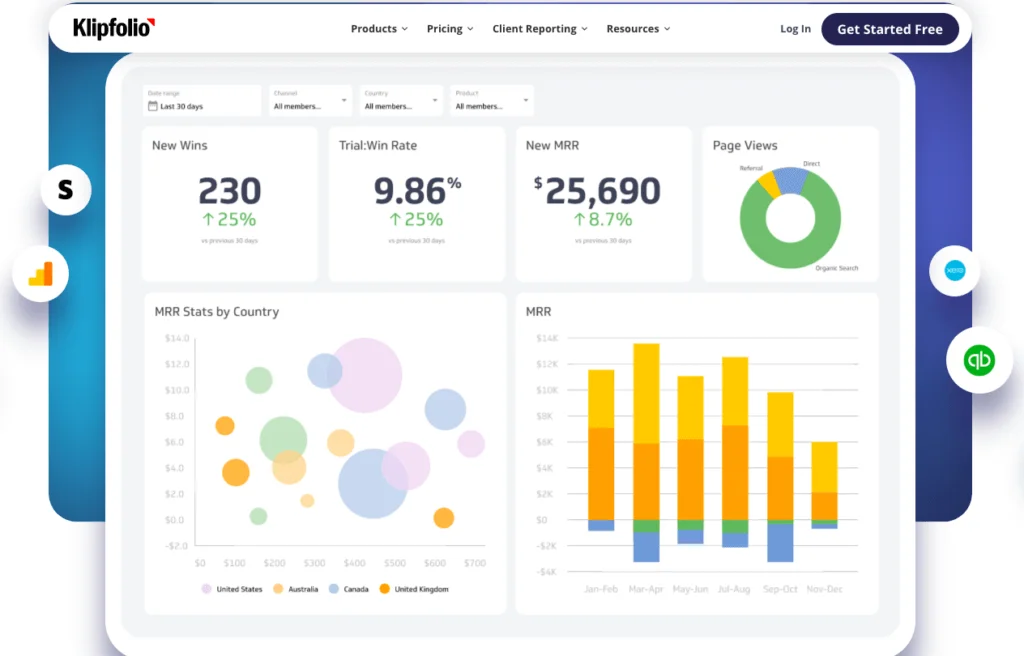Click the calendar icon in date range
Image resolution: width=1024 pixels, height=656 pixels.
(x=153, y=106)
